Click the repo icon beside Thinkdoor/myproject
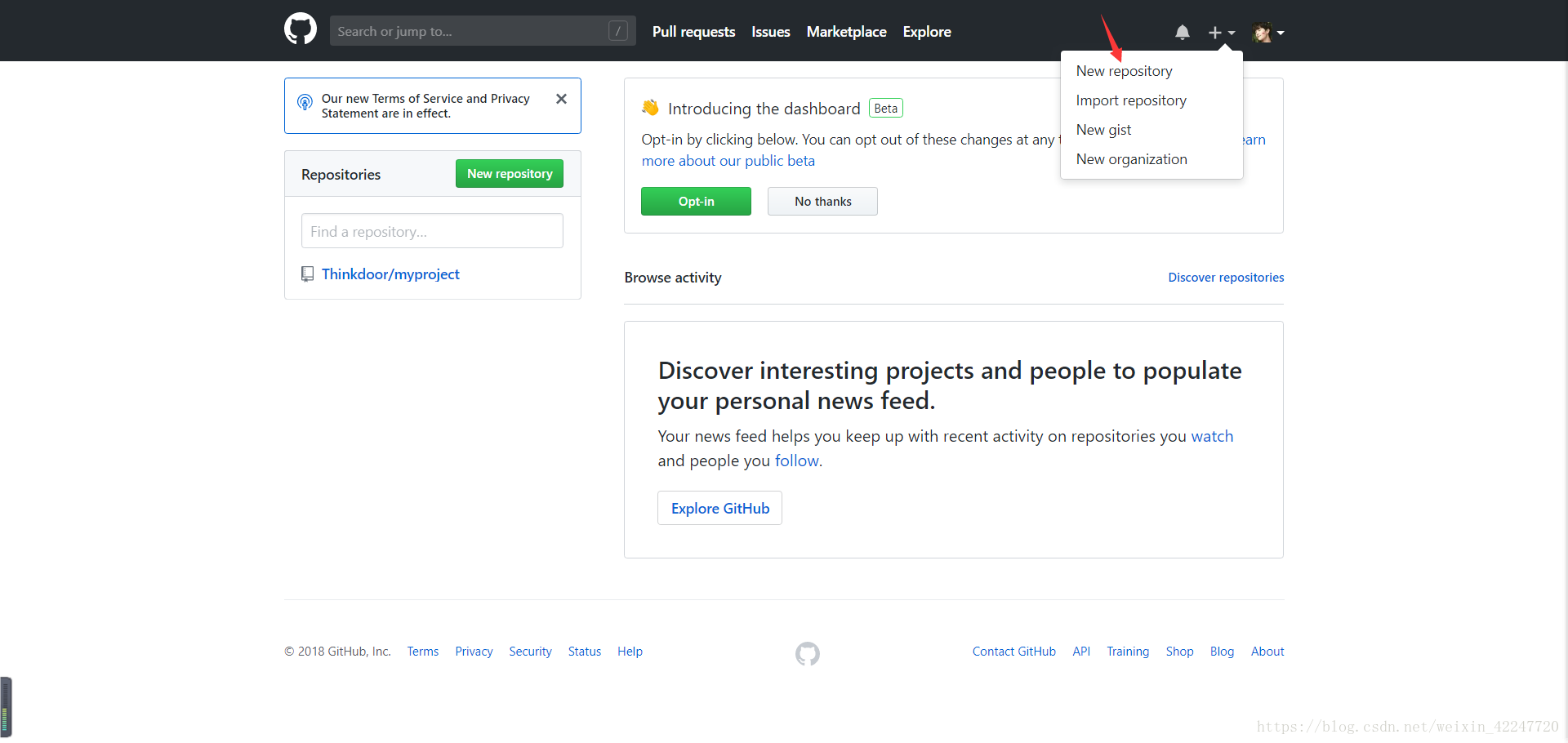This screenshot has width=1568, height=743. click(x=307, y=274)
